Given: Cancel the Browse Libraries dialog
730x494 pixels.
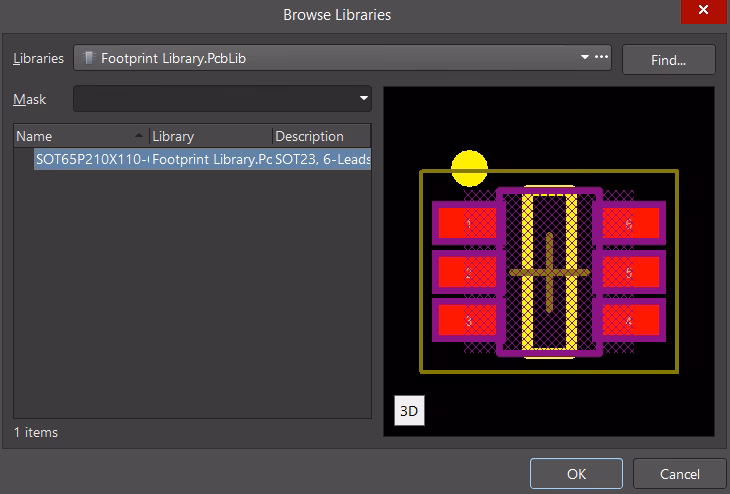Looking at the screenshot, I should (x=680, y=473).
